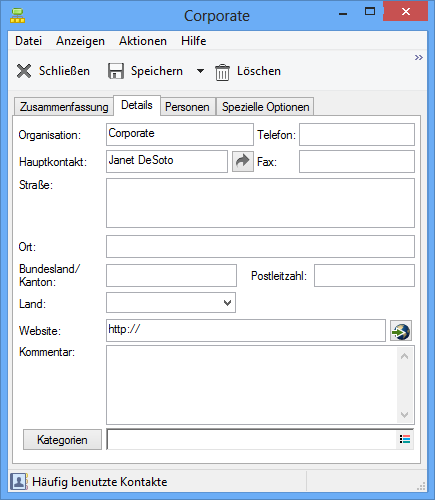Image resolution: width=435 pixels, height=500 pixels.
Task: Open website with the globe icon
Action: pyautogui.click(x=401, y=331)
